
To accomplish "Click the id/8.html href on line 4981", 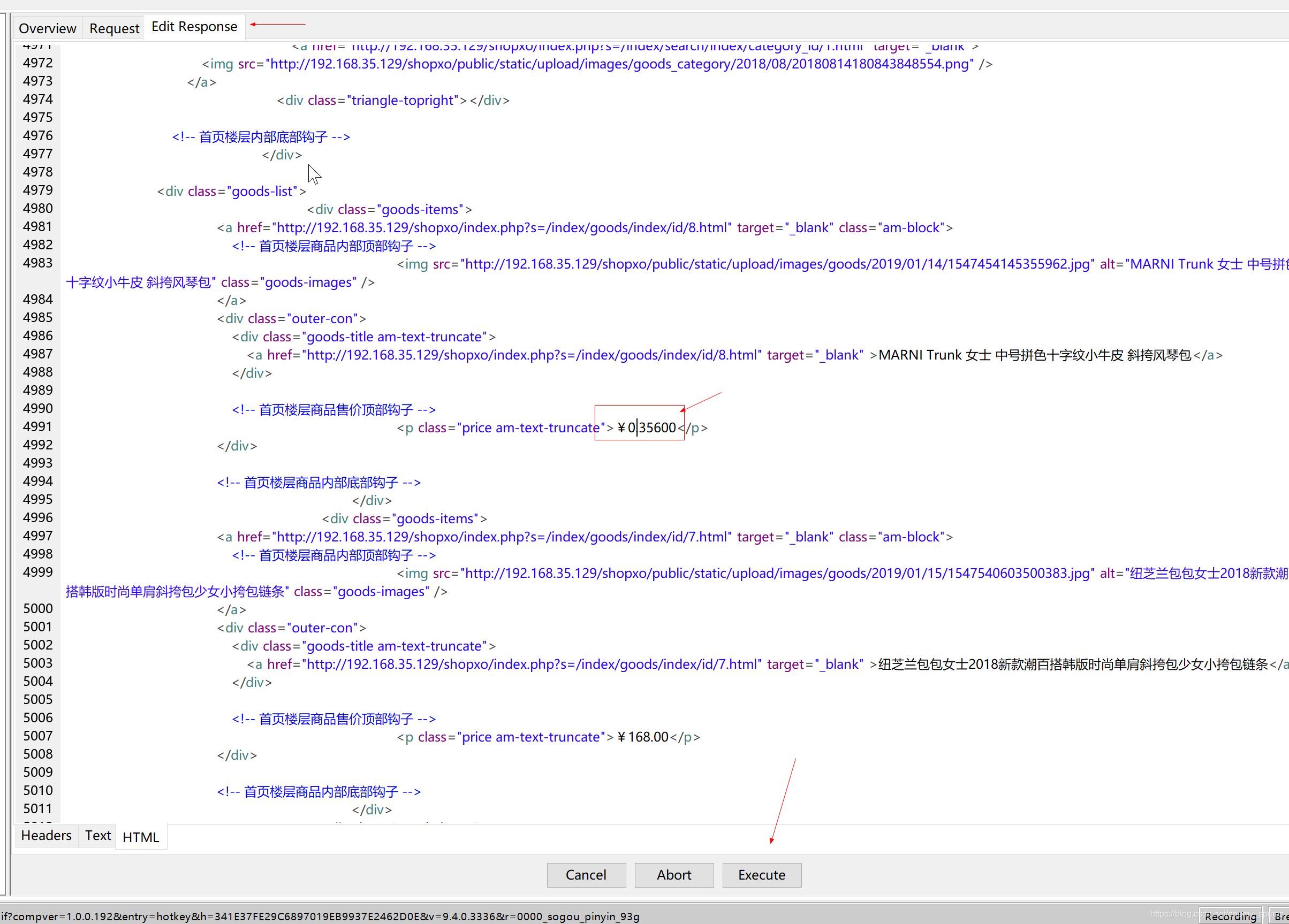I will pyautogui.click(x=502, y=228).
